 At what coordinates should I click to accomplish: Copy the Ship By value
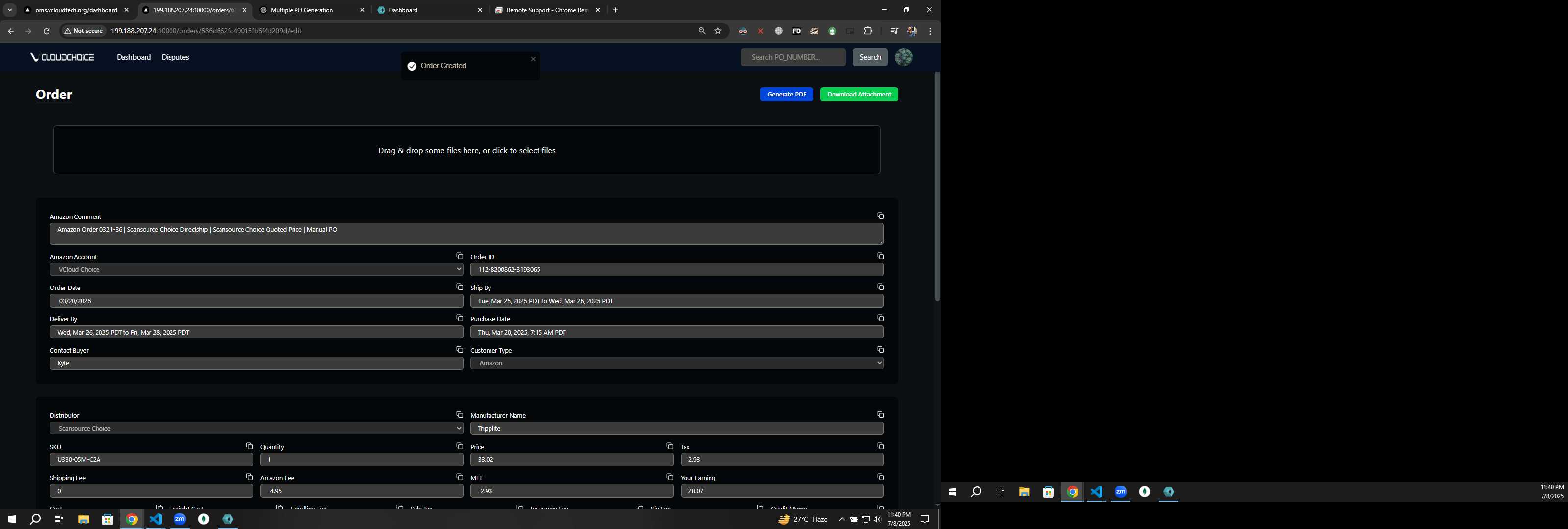pyautogui.click(x=880, y=287)
